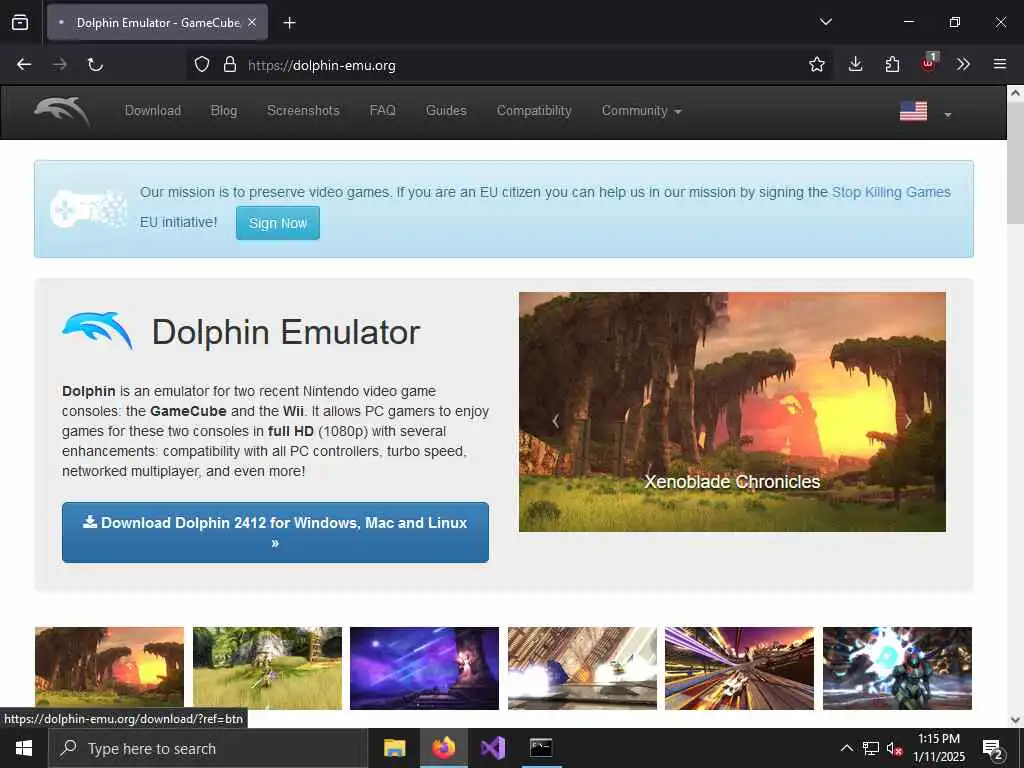Click the Dolphin logo in the site navbar
The width and height of the screenshot is (1024, 768).
pos(62,112)
